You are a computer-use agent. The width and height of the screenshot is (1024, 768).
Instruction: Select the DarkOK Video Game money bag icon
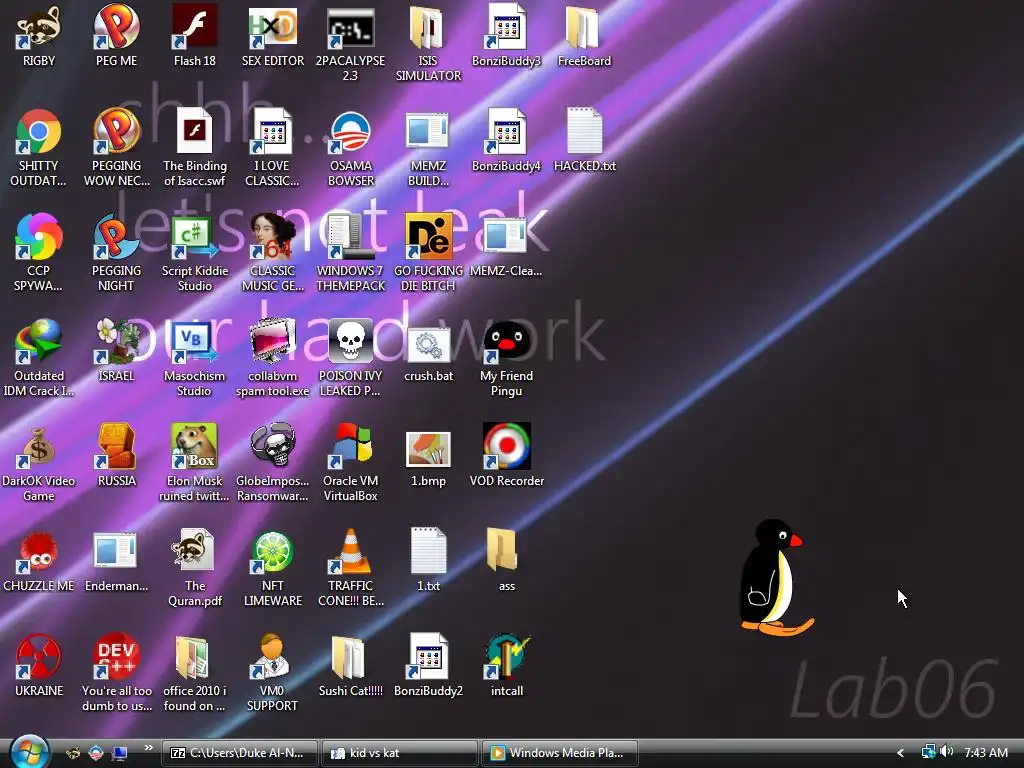click(39, 447)
